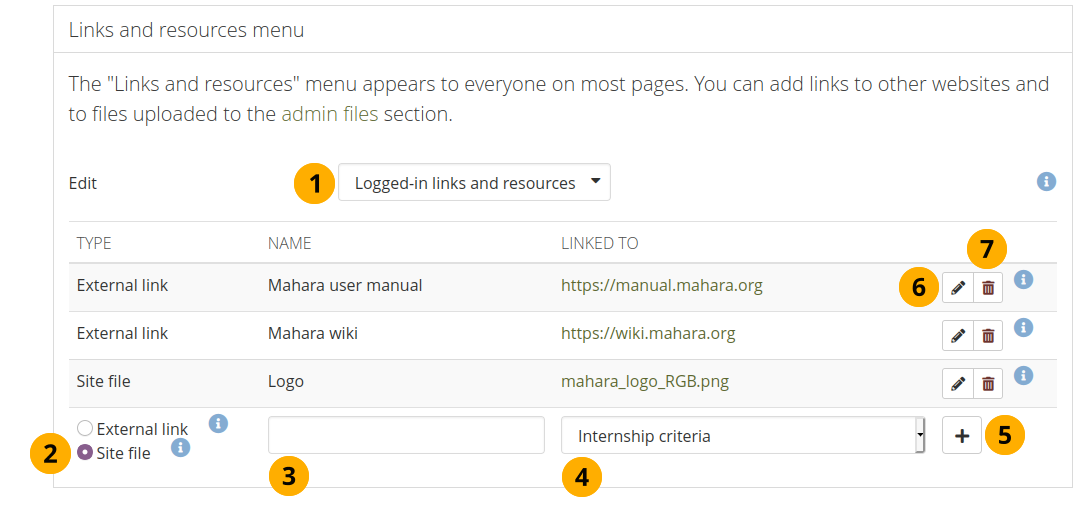Delete the Mahara user manual entry
The width and height of the screenshot is (1082, 507).
[x=988, y=287]
